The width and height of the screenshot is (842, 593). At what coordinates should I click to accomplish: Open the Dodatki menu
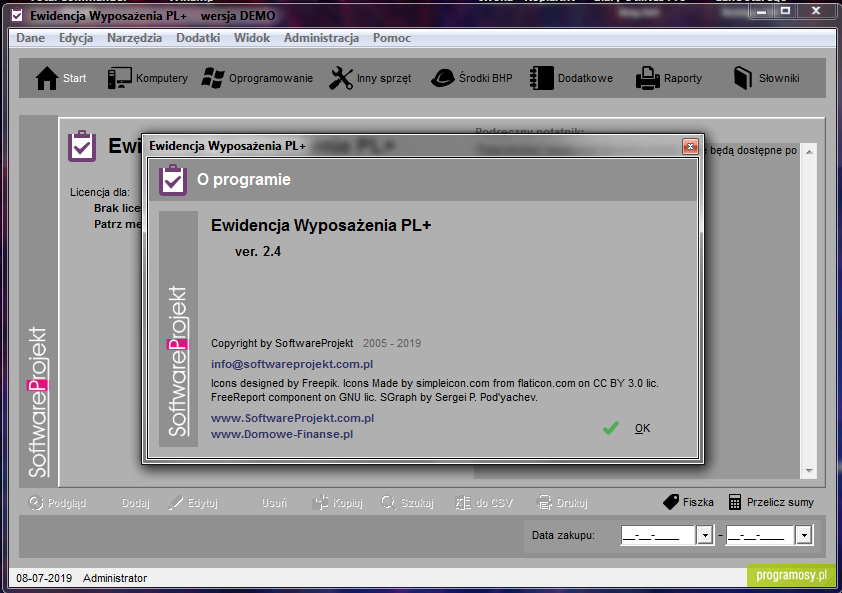[x=198, y=38]
